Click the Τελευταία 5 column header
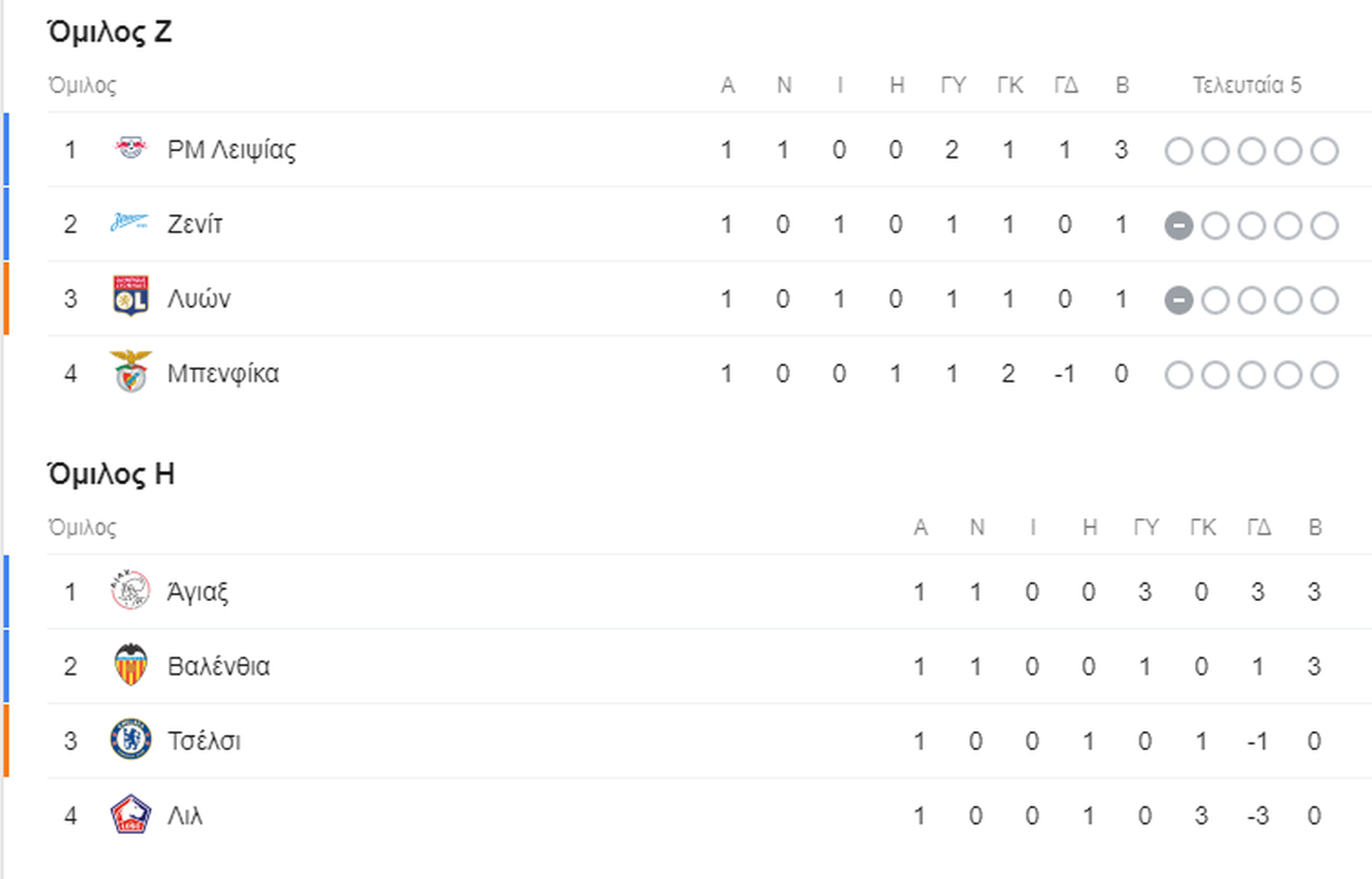 [1247, 85]
